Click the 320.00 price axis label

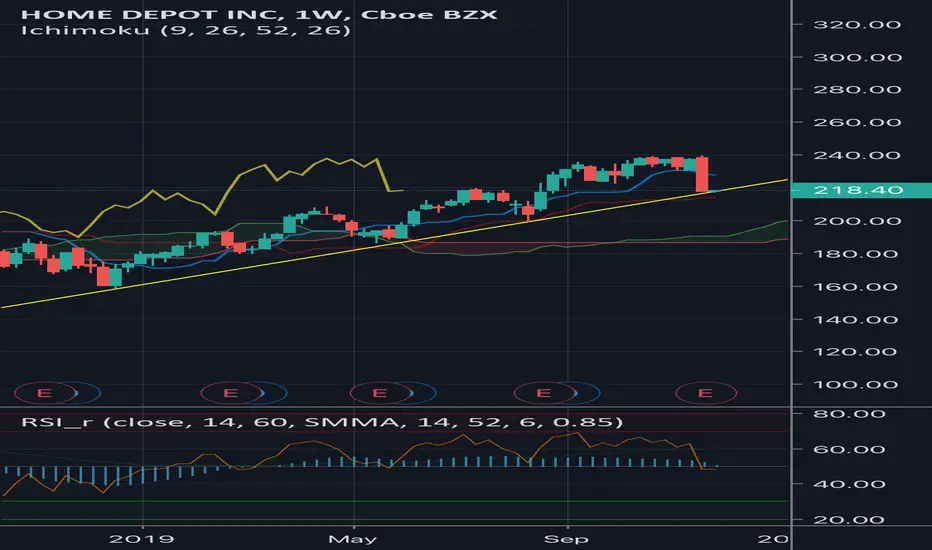coord(857,25)
